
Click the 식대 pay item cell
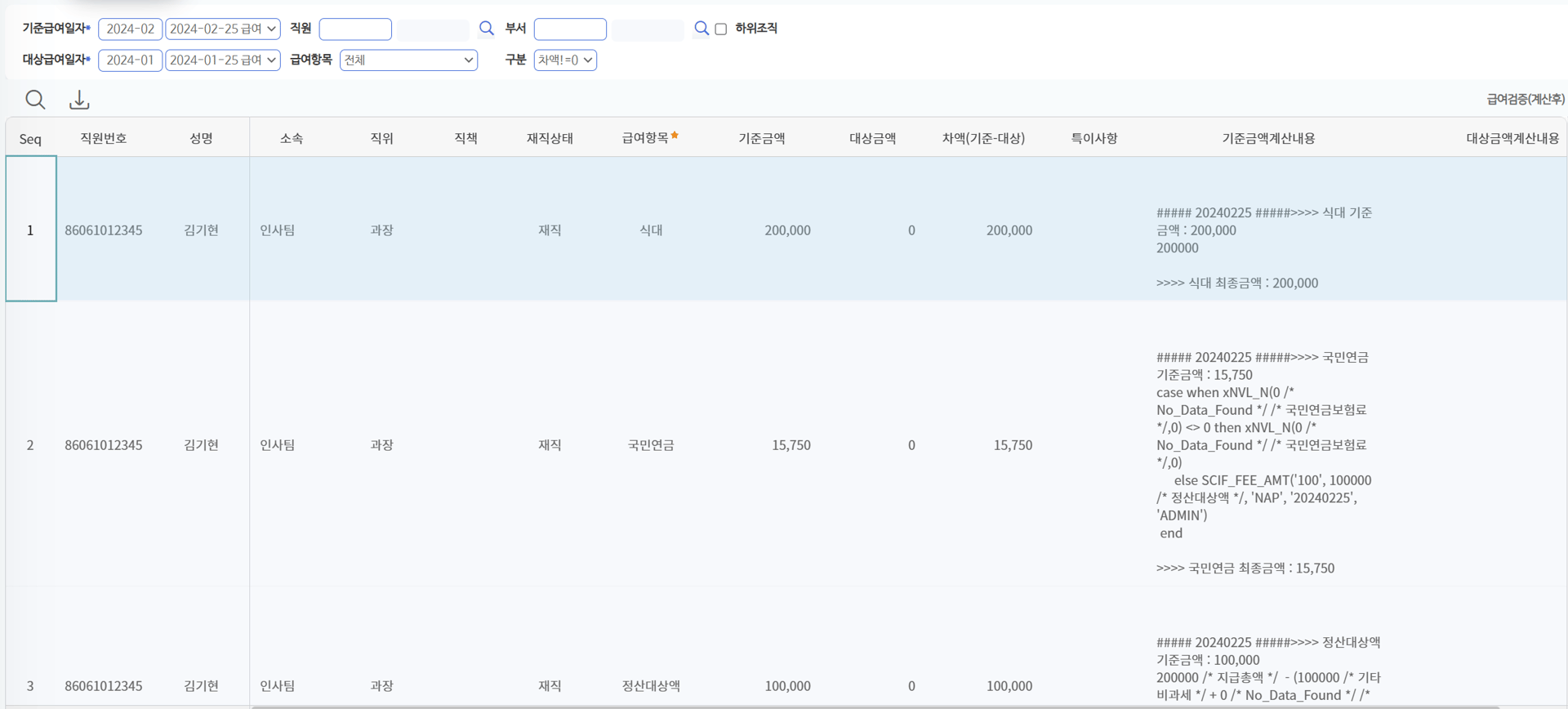(x=651, y=230)
